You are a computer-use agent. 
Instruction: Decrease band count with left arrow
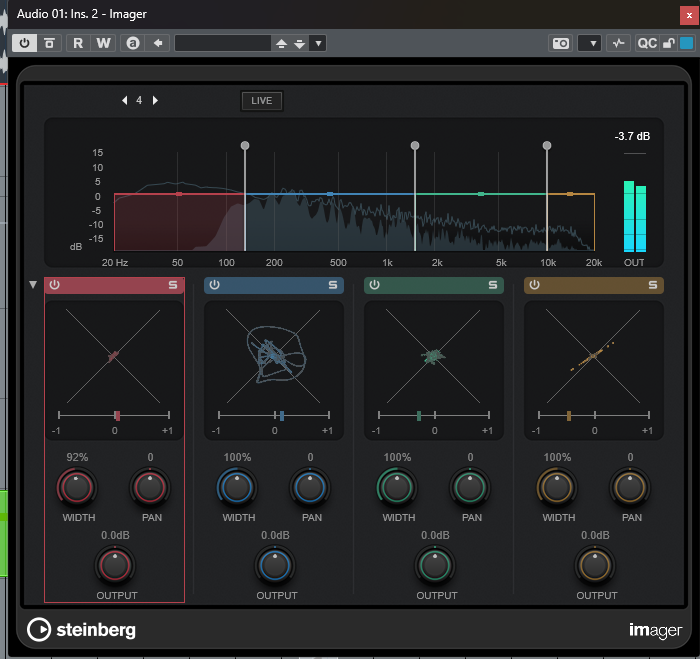click(125, 100)
